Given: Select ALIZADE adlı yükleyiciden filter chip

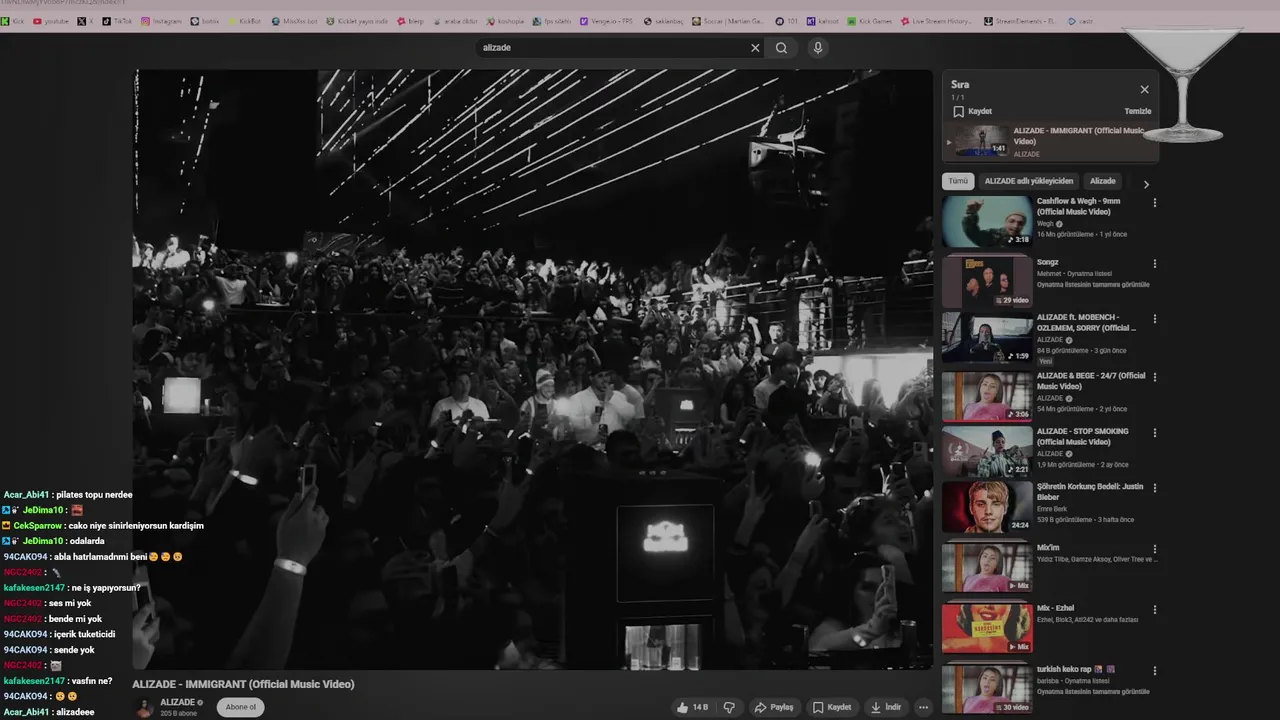Looking at the screenshot, I should pos(1028,181).
